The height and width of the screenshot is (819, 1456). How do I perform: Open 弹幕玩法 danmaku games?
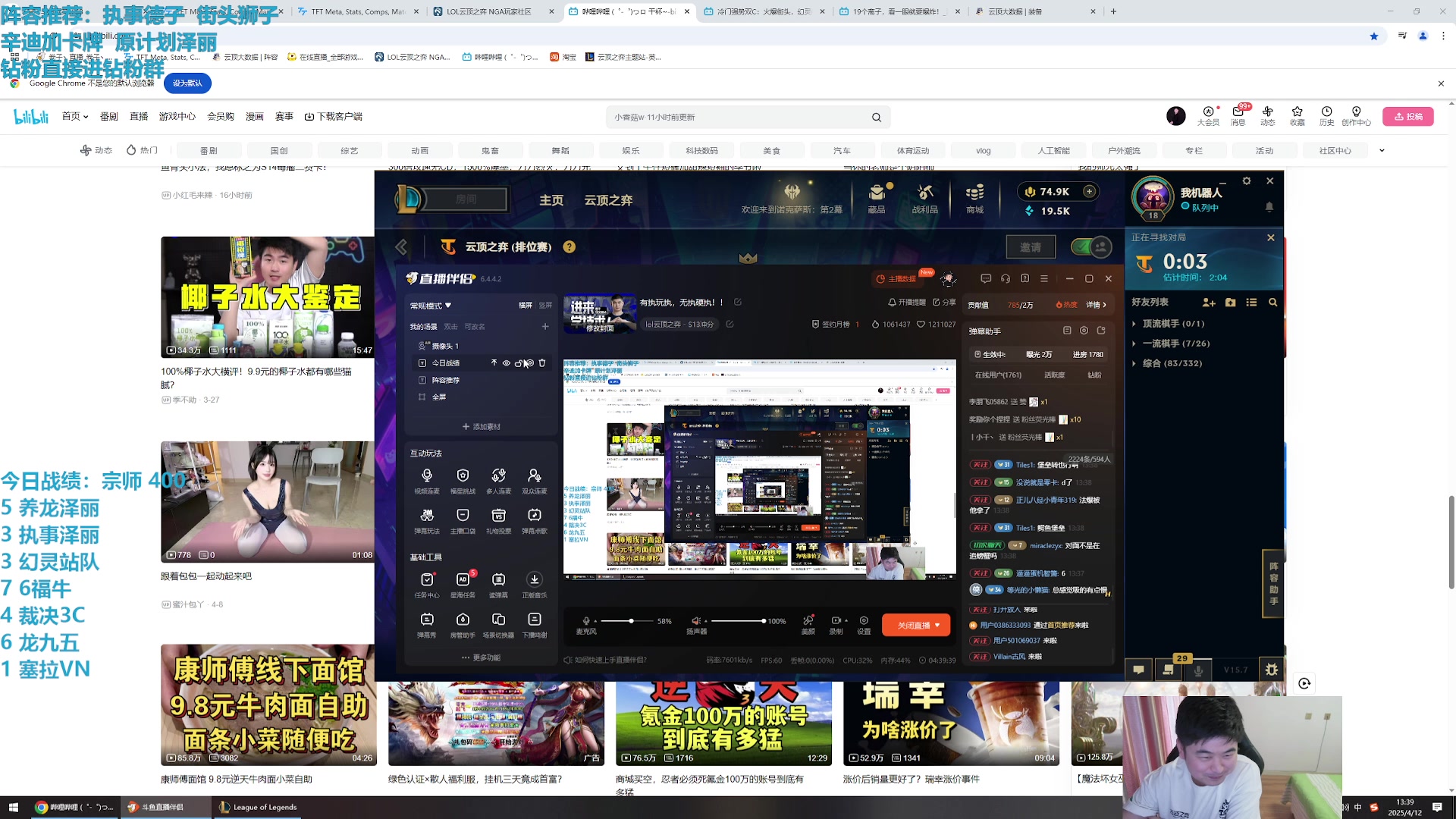(x=427, y=521)
